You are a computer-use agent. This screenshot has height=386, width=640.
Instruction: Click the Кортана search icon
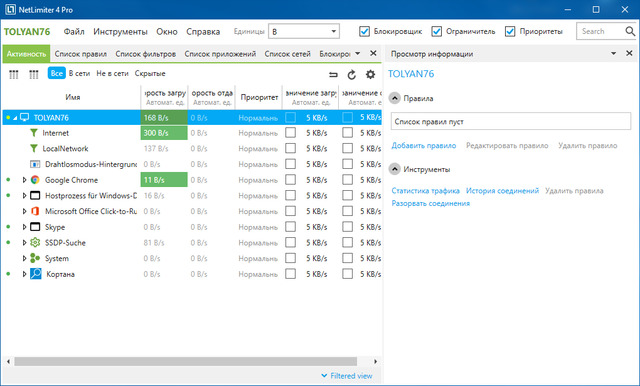pos(36,274)
